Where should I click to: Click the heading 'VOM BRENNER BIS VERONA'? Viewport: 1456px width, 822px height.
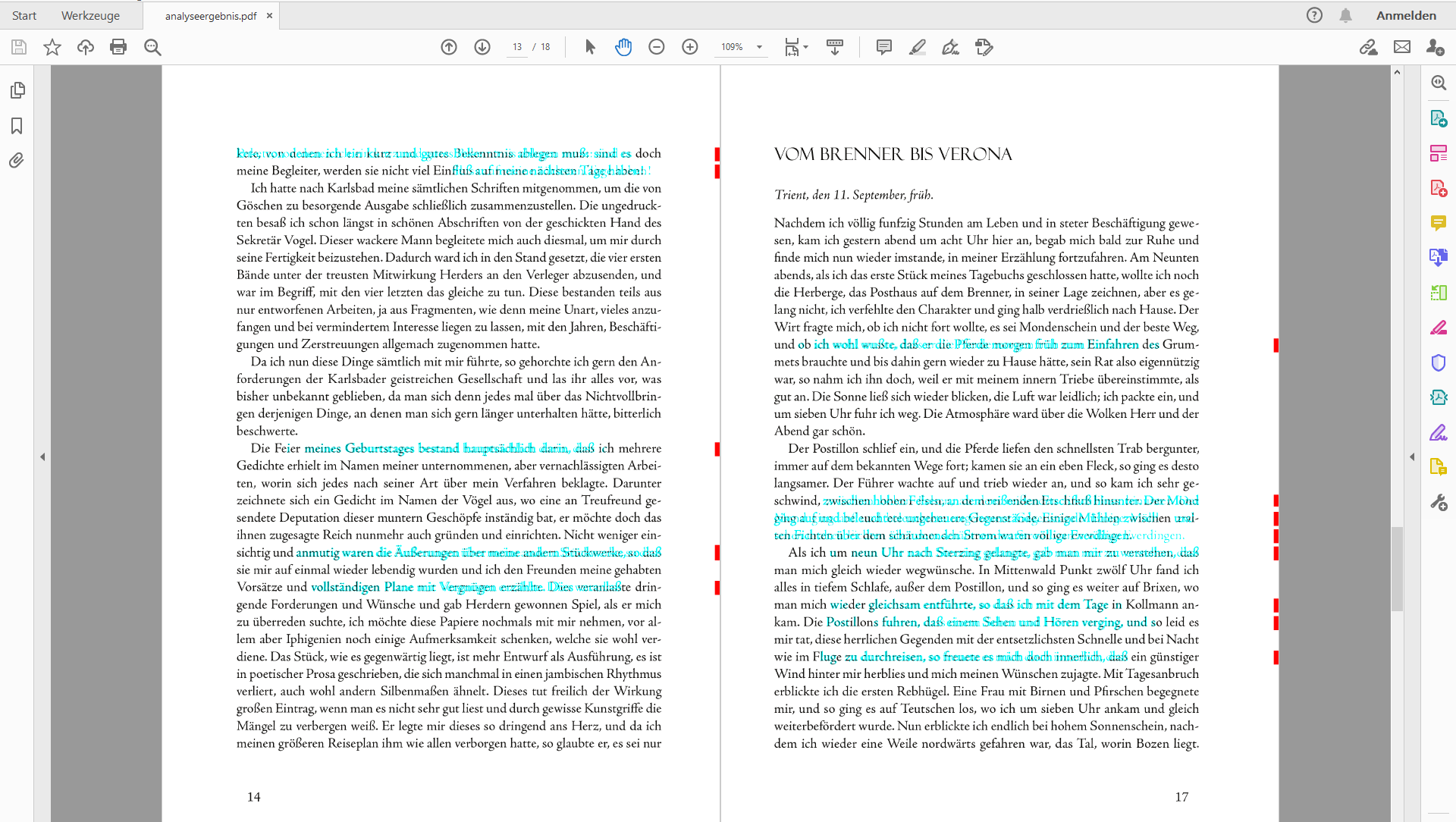893,155
